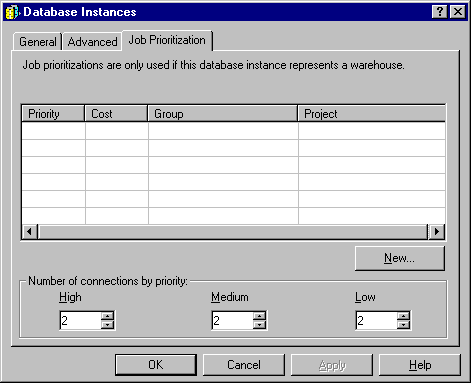The image size is (471, 383).
Task: Click the New... button
Action: (400, 258)
